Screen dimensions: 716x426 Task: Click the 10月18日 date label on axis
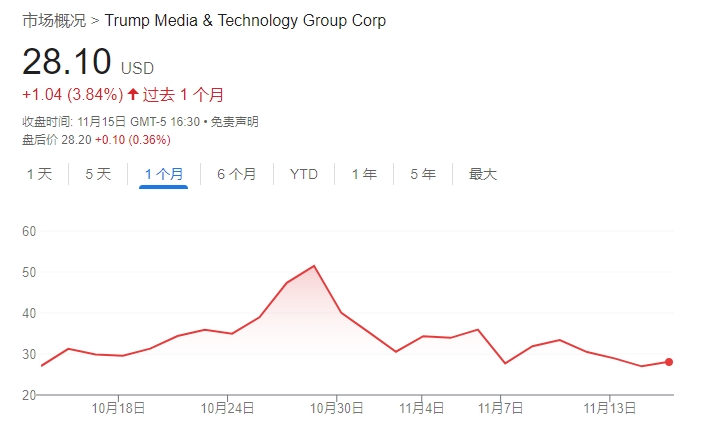(118, 408)
